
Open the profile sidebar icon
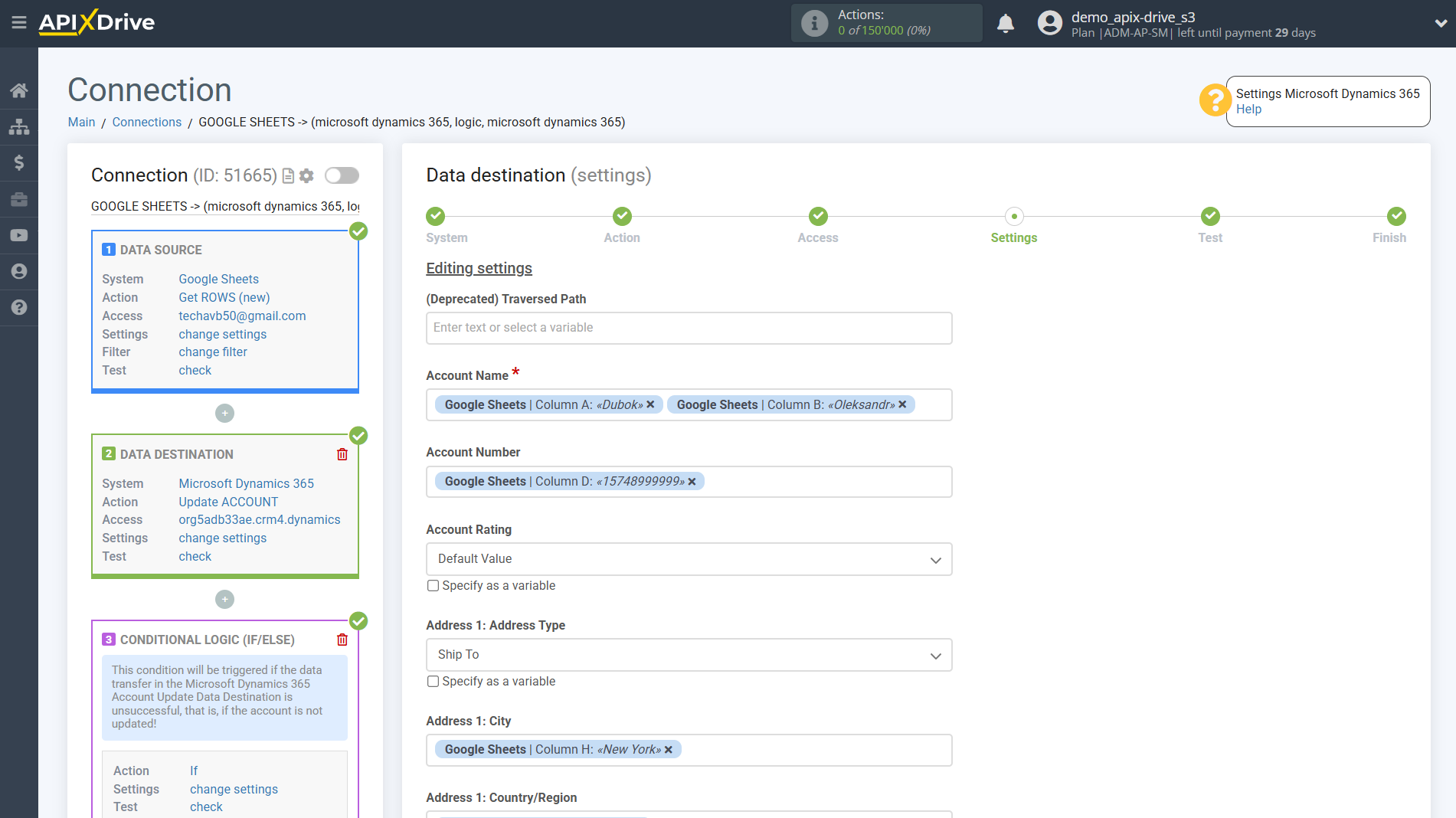click(19, 271)
